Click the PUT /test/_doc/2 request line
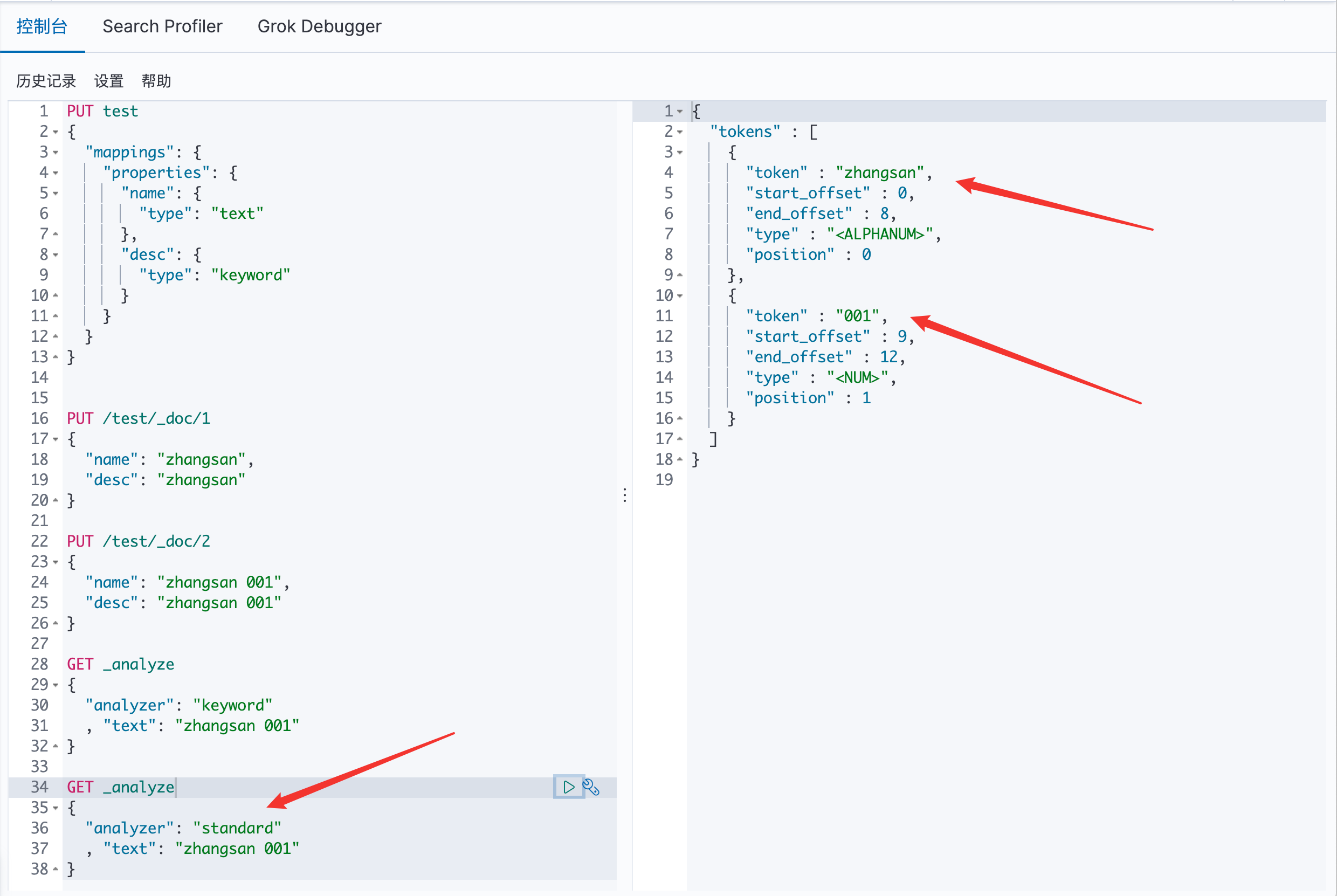1337x896 pixels. pyautogui.click(x=138, y=541)
